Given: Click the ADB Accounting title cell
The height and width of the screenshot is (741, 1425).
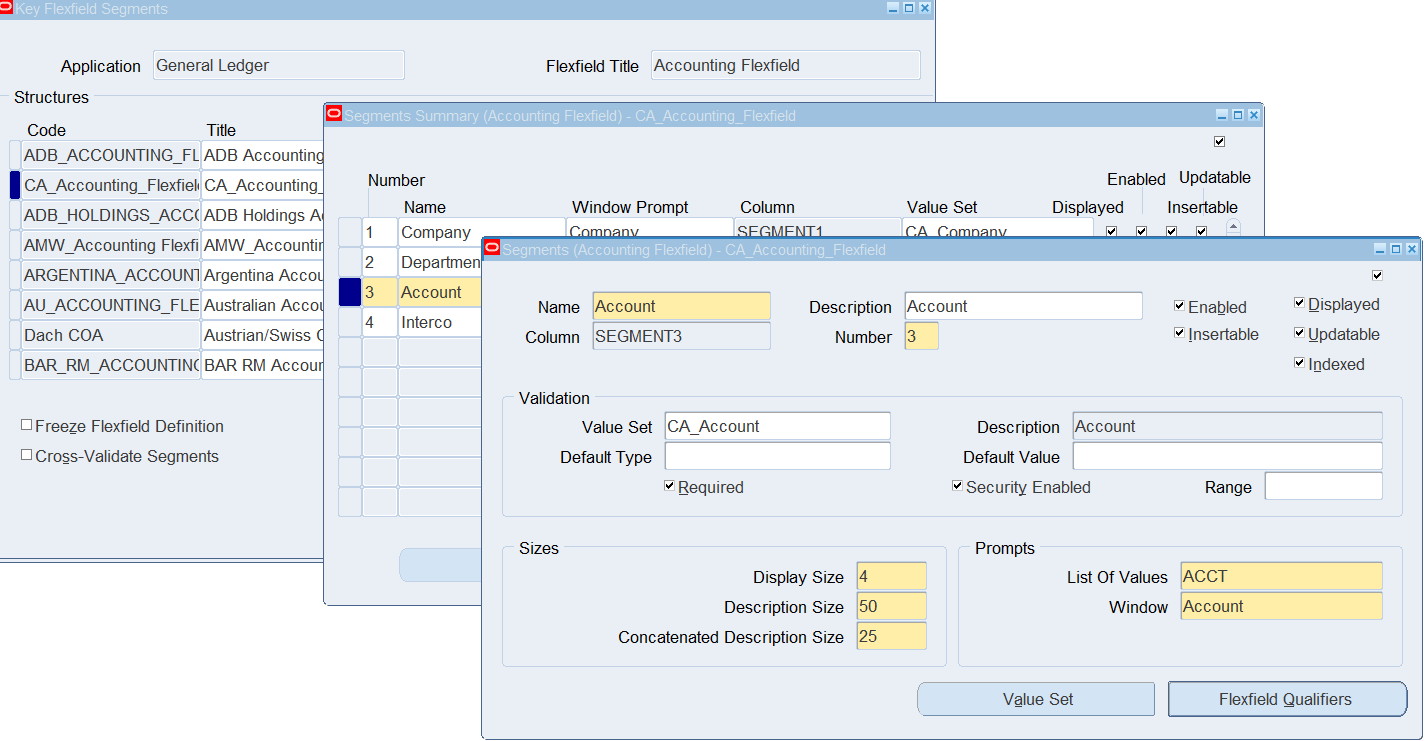Looking at the screenshot, I should click(263, 155).
